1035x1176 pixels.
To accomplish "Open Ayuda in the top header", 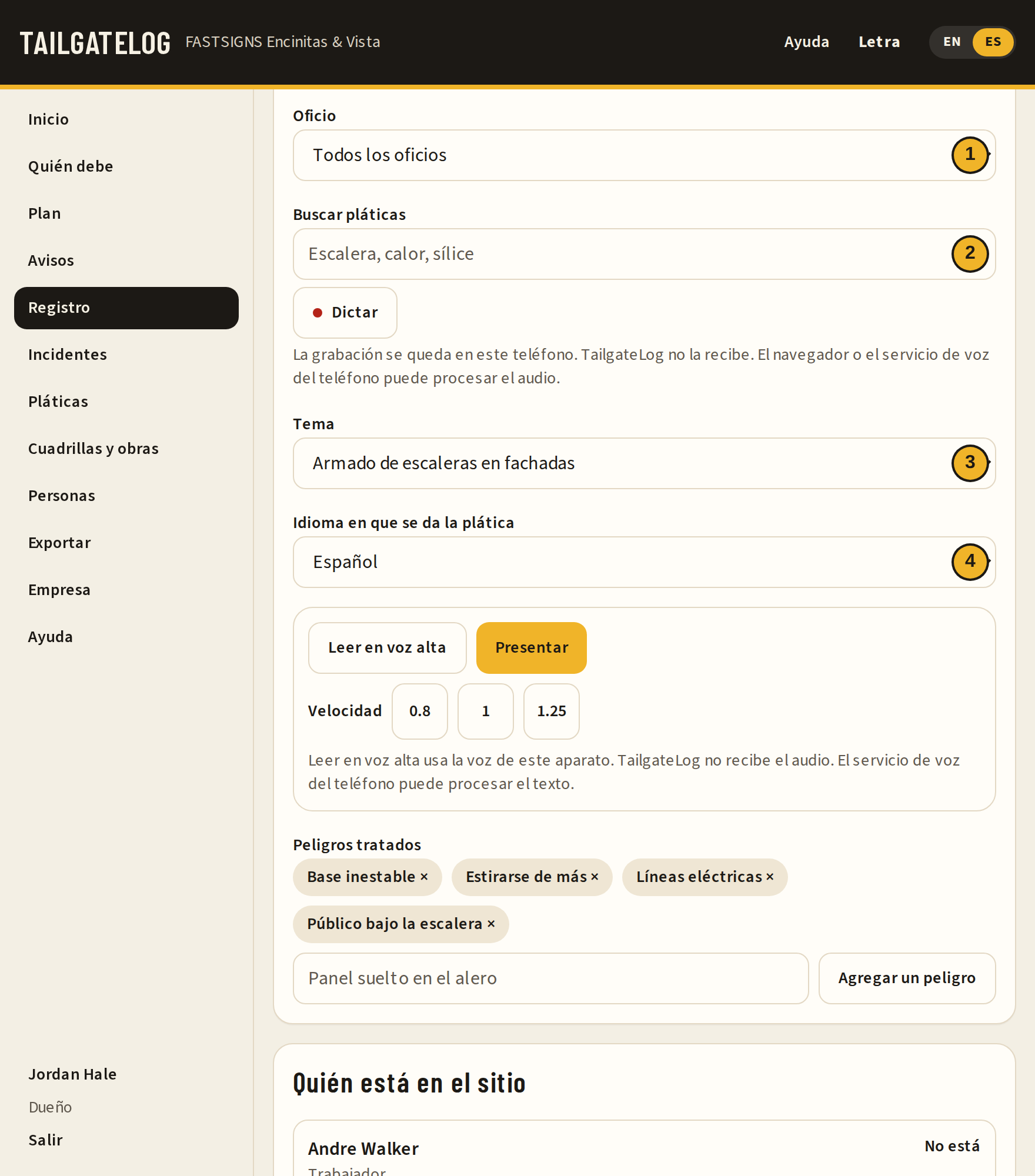I will click(806, 42).
